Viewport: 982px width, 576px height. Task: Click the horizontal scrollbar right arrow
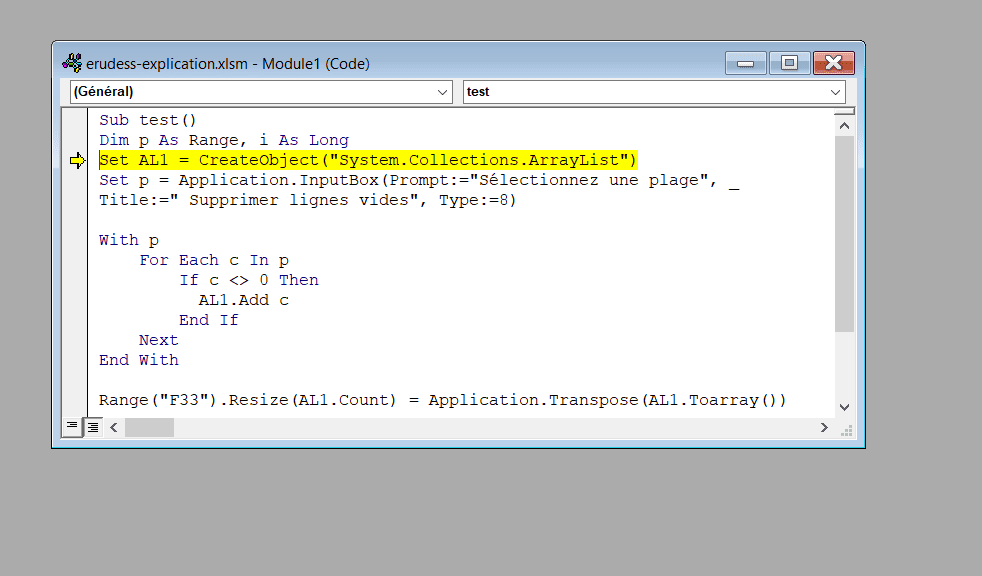pyautogui.click(x=824, y=428)
